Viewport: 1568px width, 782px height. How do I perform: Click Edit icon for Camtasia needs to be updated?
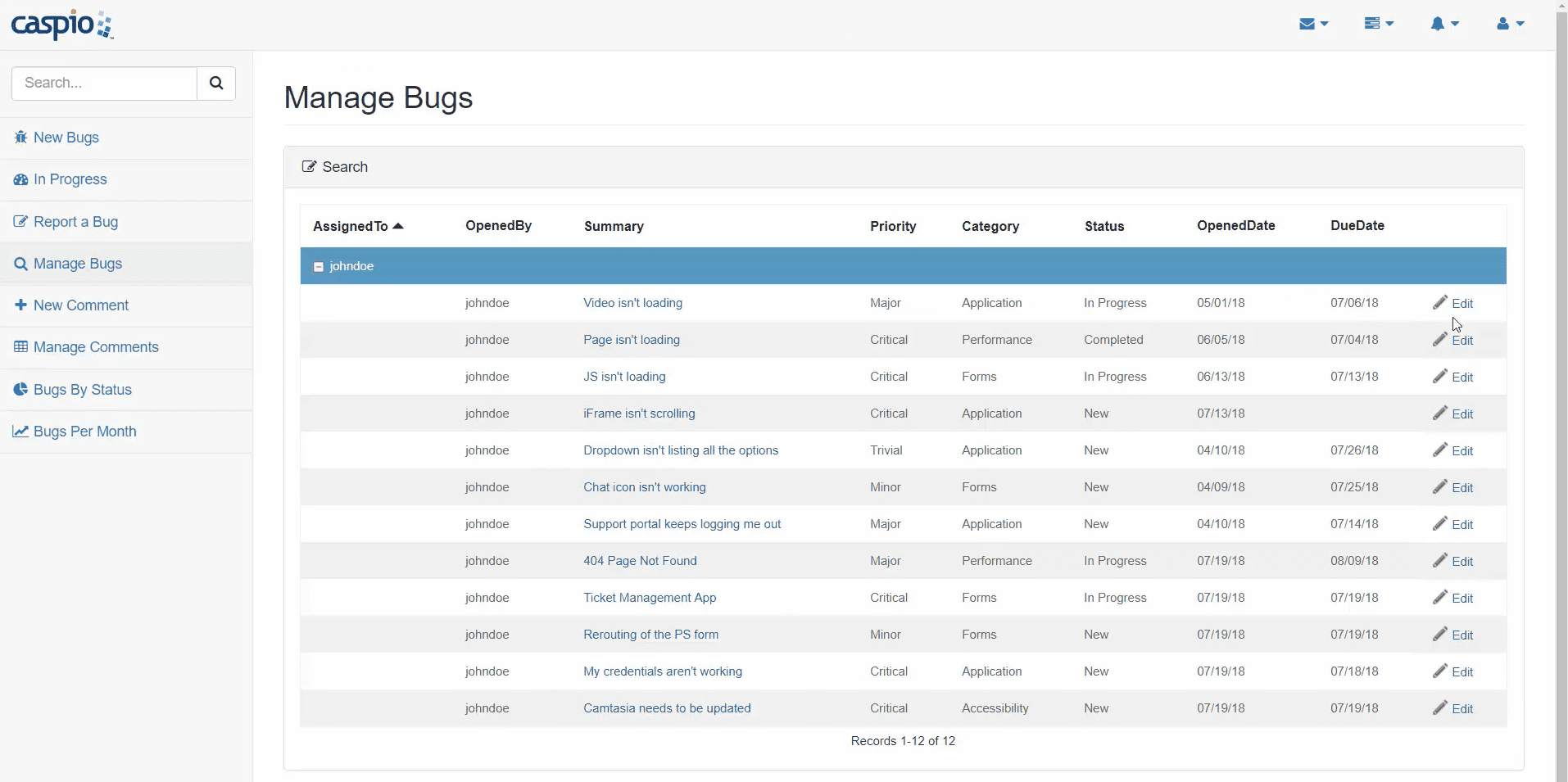[1452, 708]
